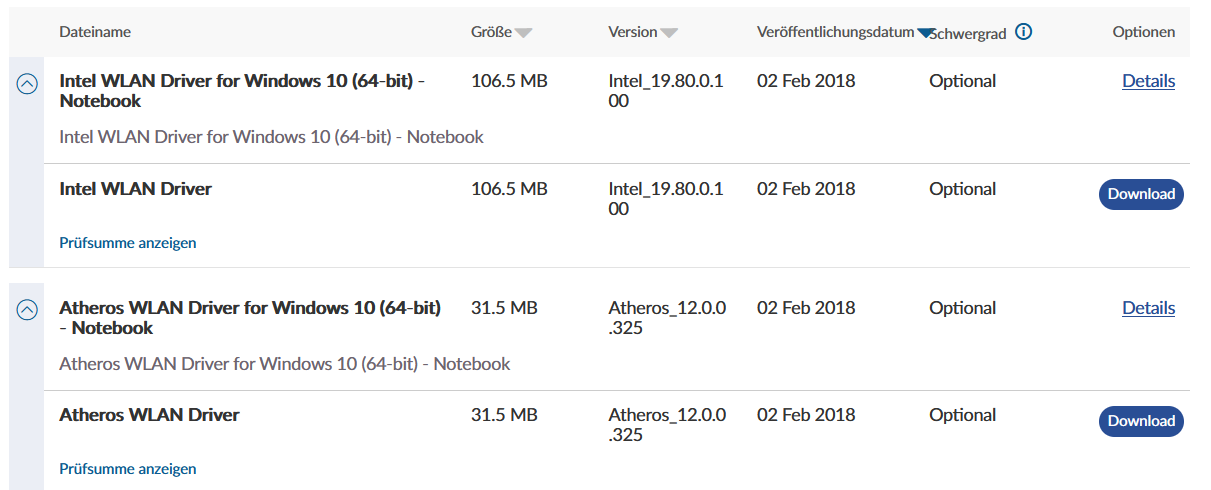1211x490 pixels.
Task: Click 106.5 MB in Intel group header row
Action: click(x=509, y=81)
